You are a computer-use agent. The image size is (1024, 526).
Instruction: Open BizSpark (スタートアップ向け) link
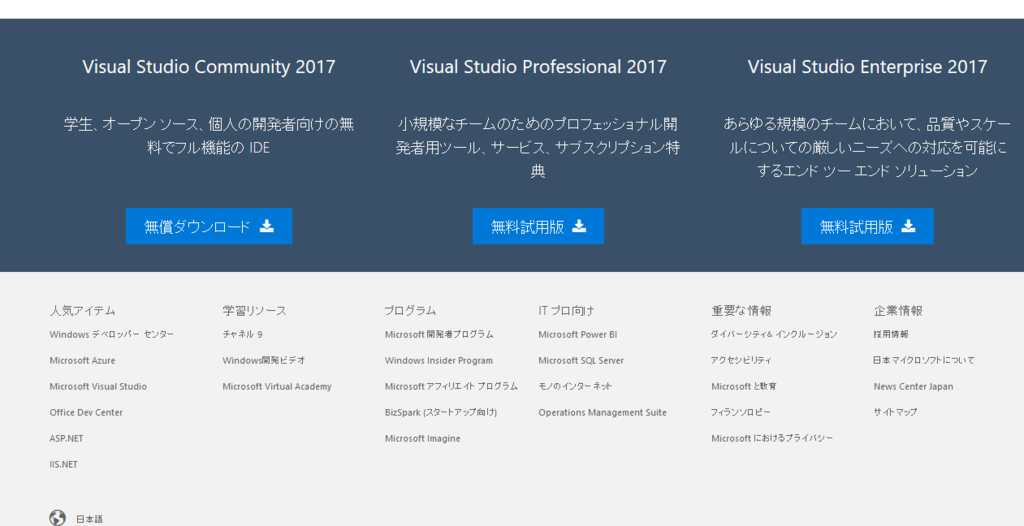point(441,413)
